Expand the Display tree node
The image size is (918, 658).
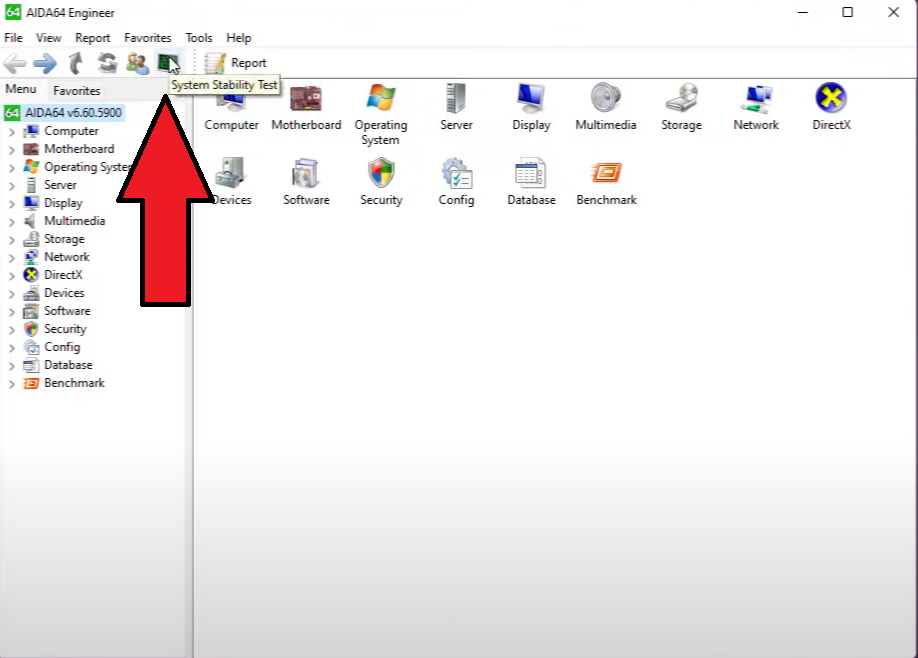pos(12,203)
